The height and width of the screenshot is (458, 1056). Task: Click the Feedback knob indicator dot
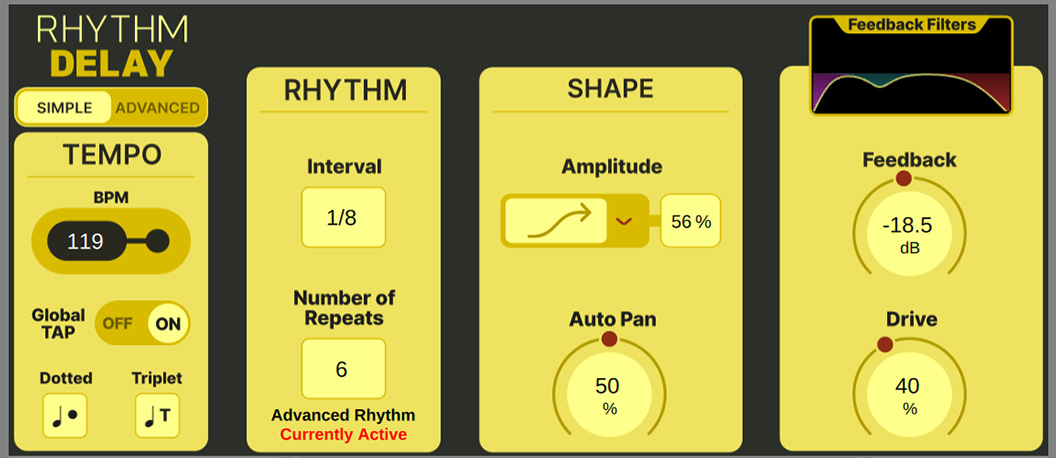(x=904, y=179)
